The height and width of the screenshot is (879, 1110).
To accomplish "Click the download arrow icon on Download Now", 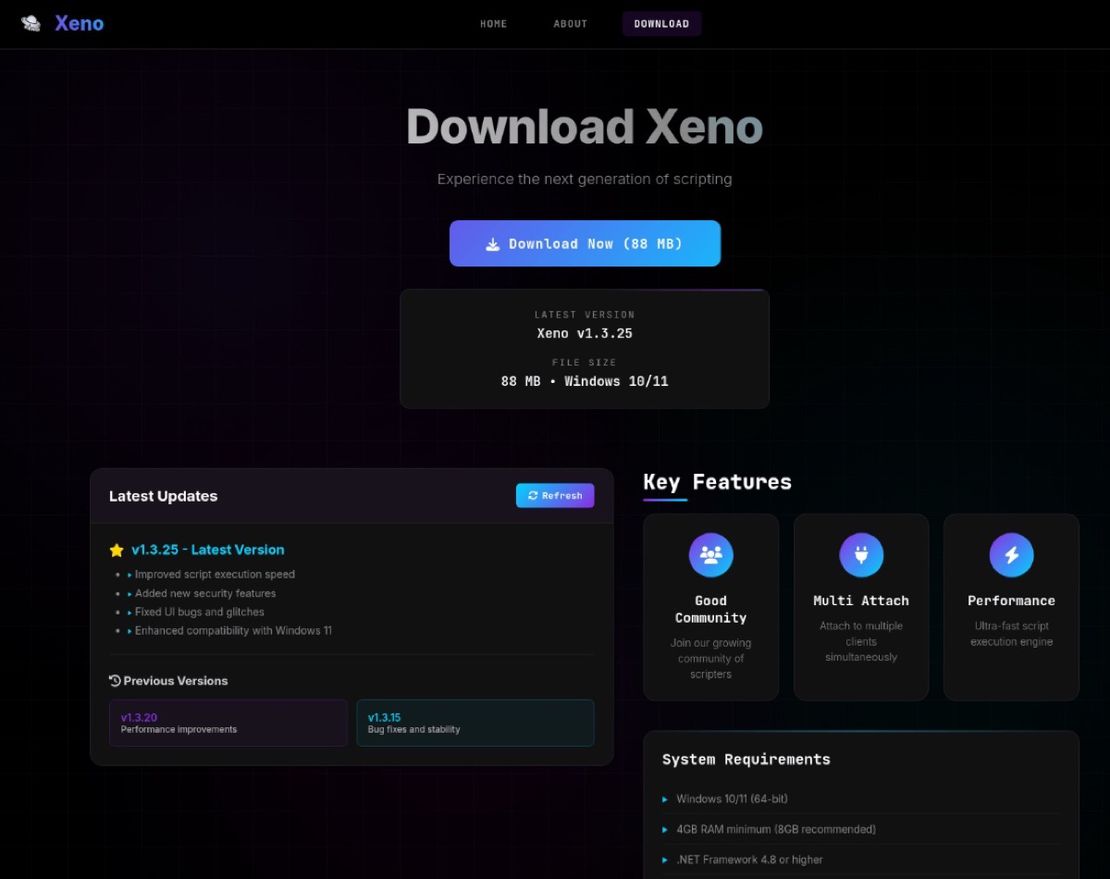I will point(493,243).
